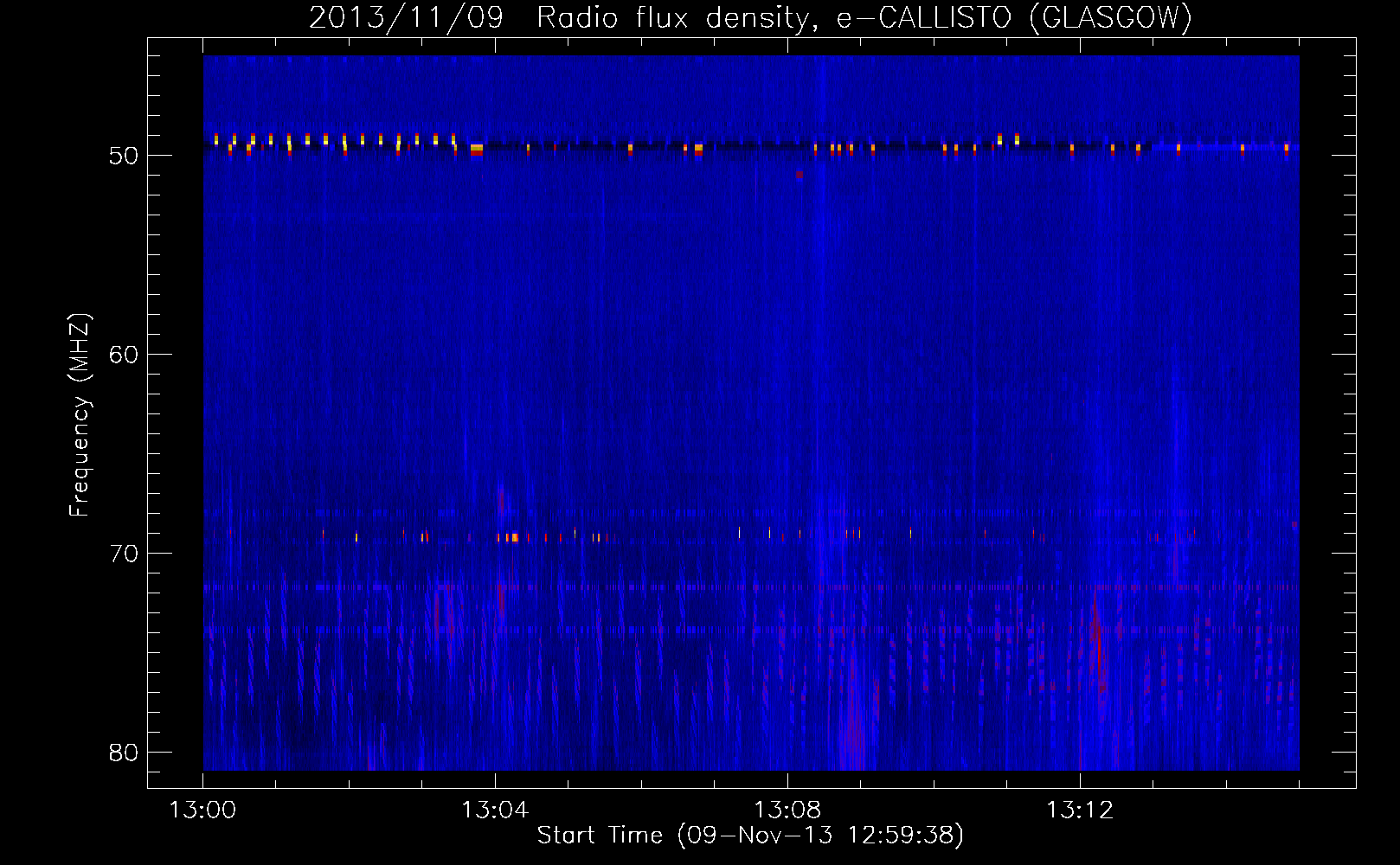This screenshot has height=865, width=1400.
Task: Click the 13:08 time tick label
Action: tap(787, 811)
